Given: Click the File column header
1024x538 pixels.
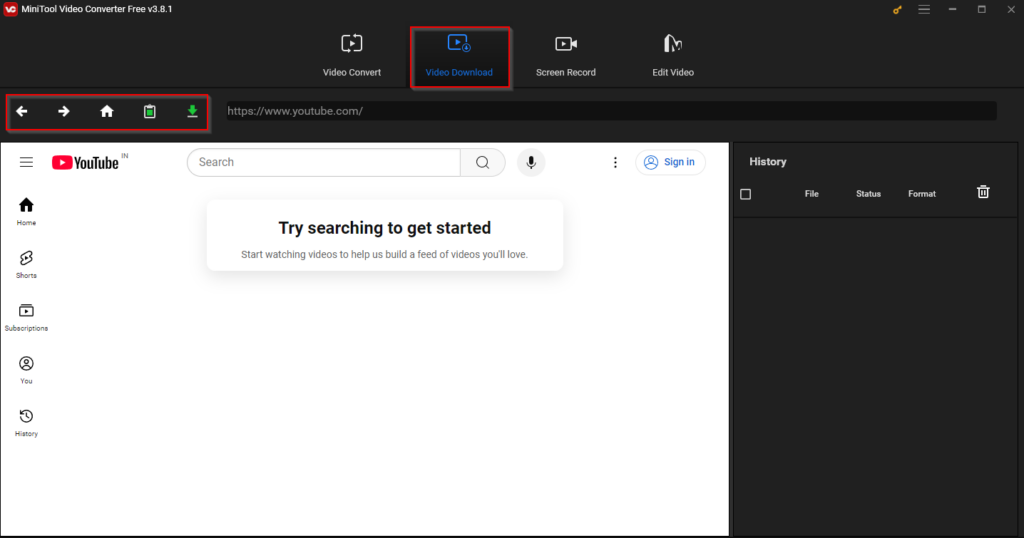Looking at the screenshot, I should click(811, 194).
